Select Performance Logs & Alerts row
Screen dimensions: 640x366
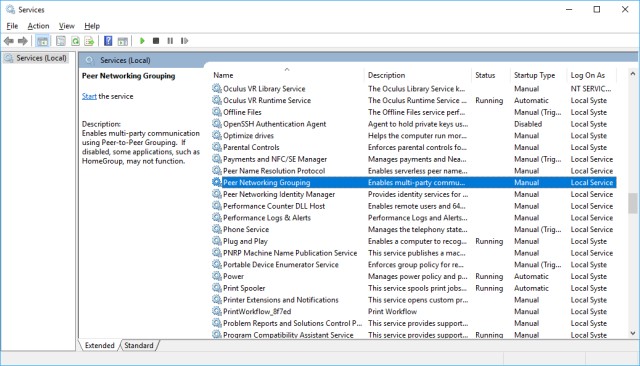(x=413, y=217)
